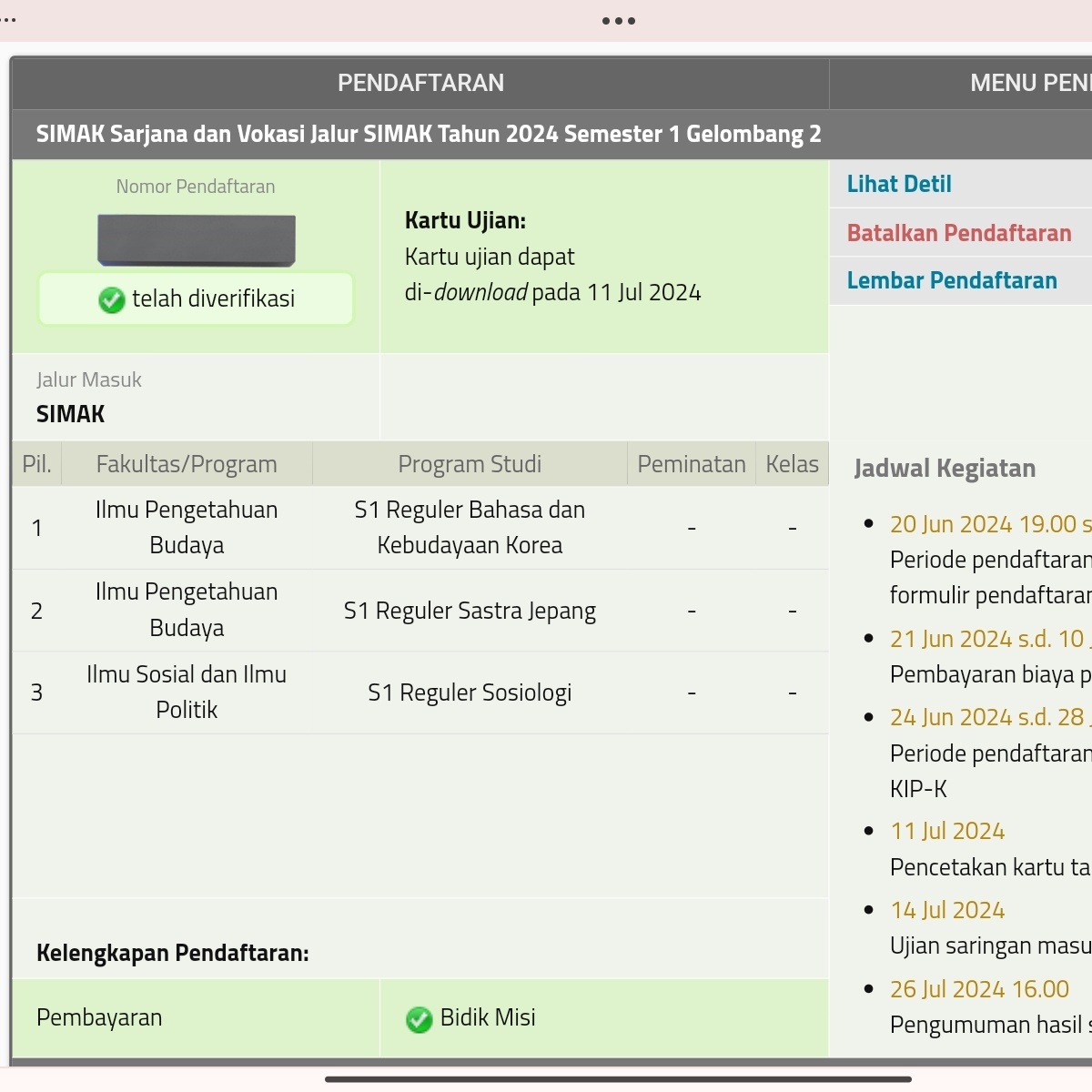Click green checkmark beside telah diverifikasi

[111, 299]
